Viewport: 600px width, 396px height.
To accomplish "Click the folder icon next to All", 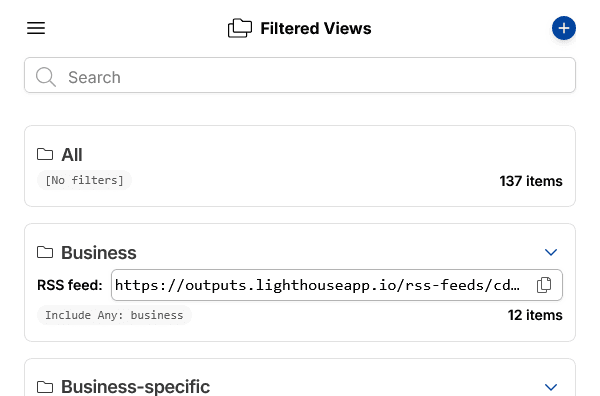I will click(x=45, y=154).
